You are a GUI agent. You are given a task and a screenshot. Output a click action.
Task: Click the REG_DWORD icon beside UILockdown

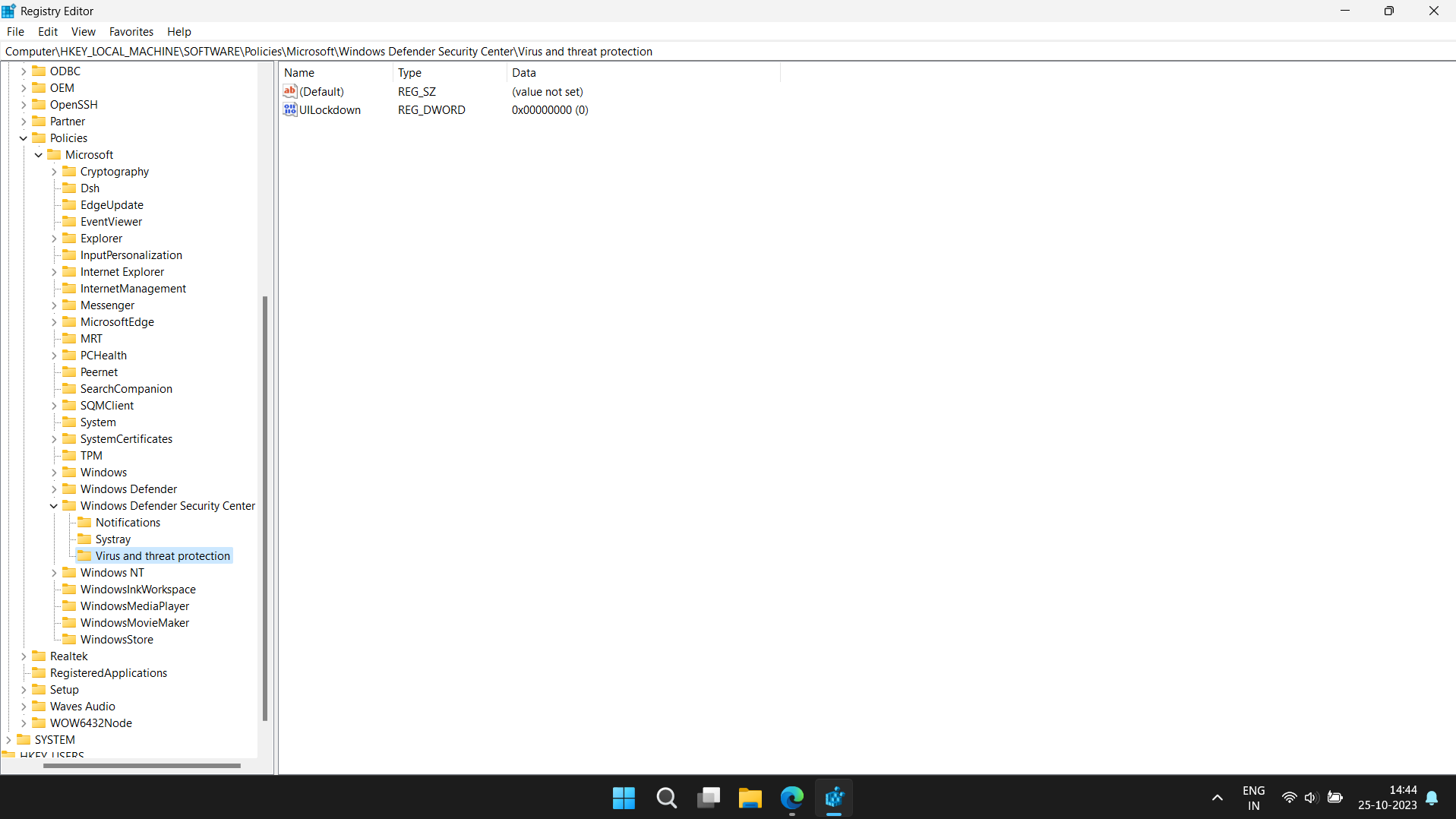point(289,110)
